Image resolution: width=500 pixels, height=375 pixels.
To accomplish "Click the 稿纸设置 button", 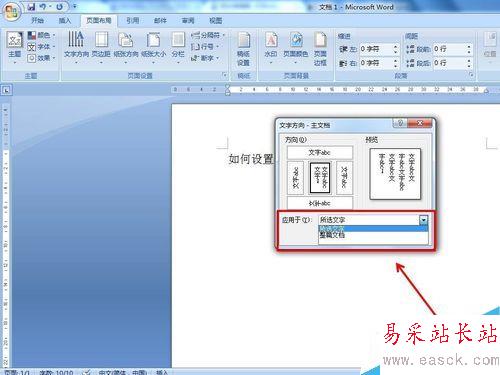I will click(244, 49).
